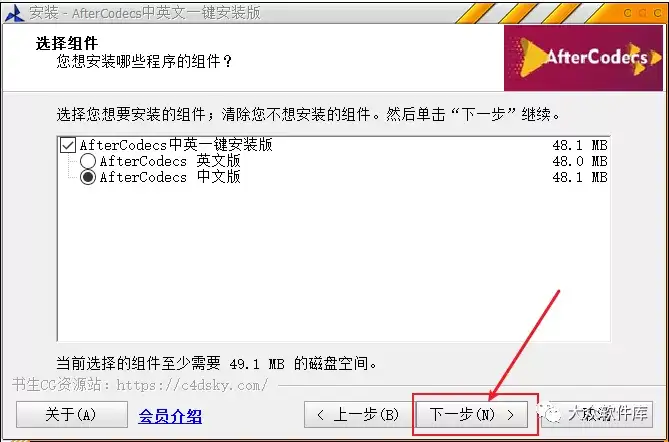
Task: Click the large yellow play triangle in logo
Action: (534, 57)
